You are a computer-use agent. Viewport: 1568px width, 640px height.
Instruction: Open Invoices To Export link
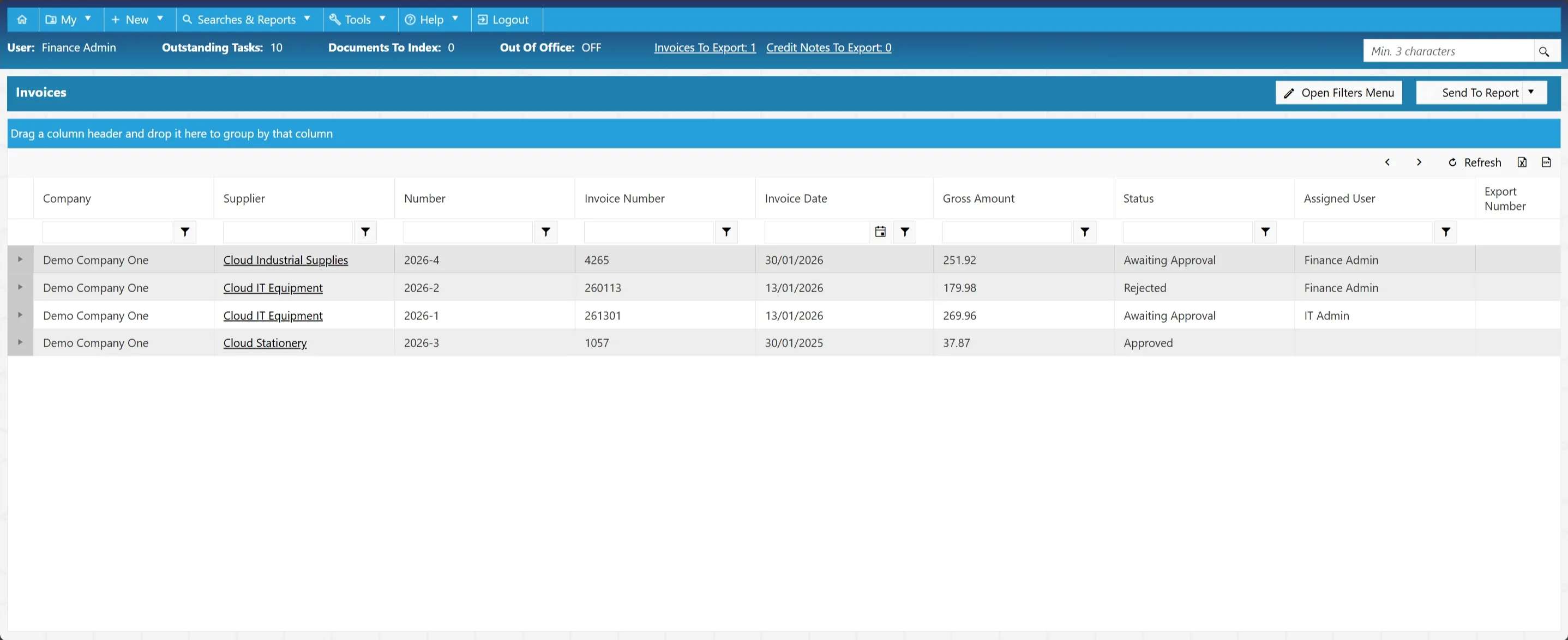705,47
